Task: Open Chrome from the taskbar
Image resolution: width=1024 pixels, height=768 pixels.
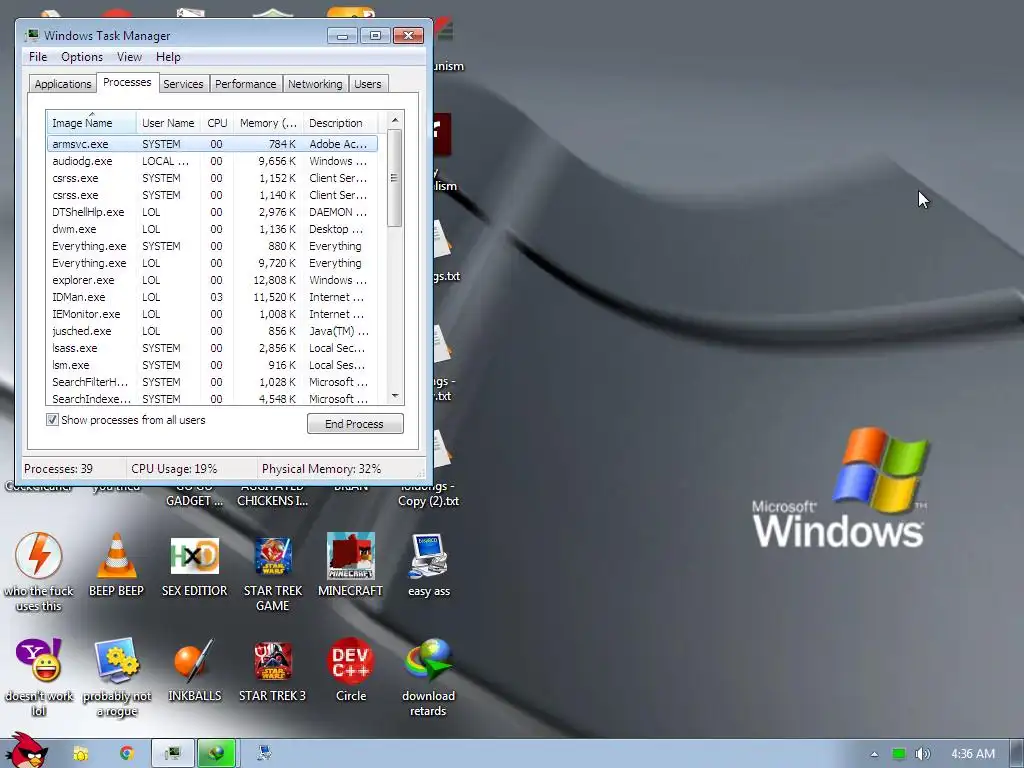Action: pyautogui.click(x=127, y=754)
